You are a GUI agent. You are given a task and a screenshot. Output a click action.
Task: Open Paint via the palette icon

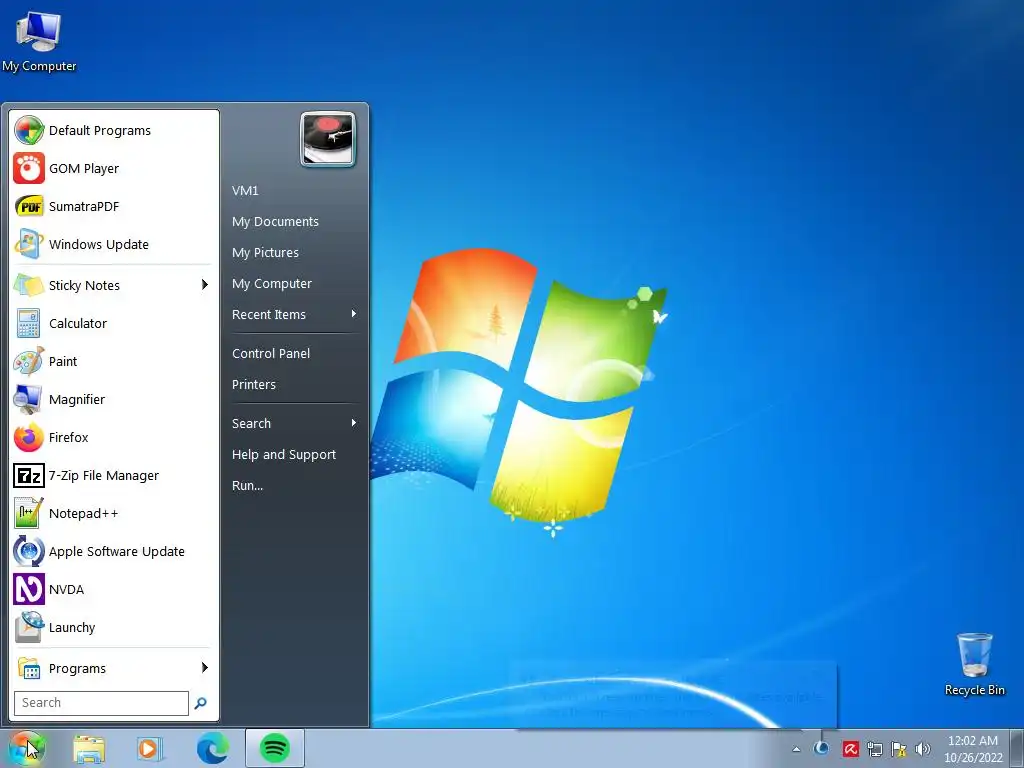coord(29,361)
